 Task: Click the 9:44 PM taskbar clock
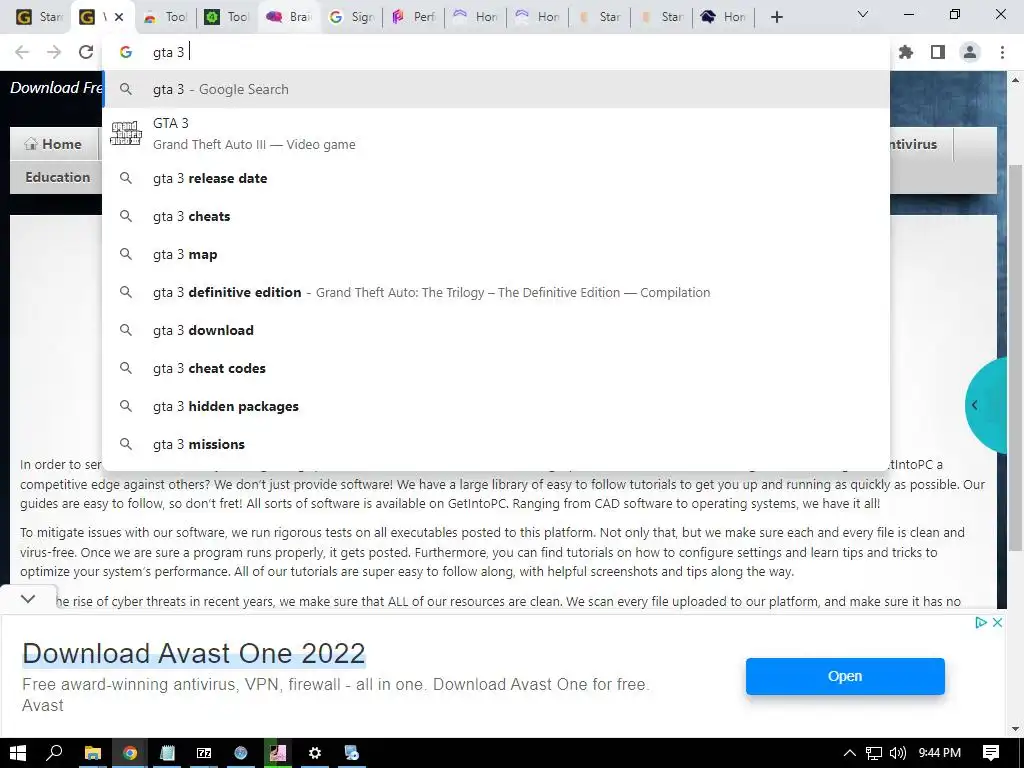coord(939,753)
